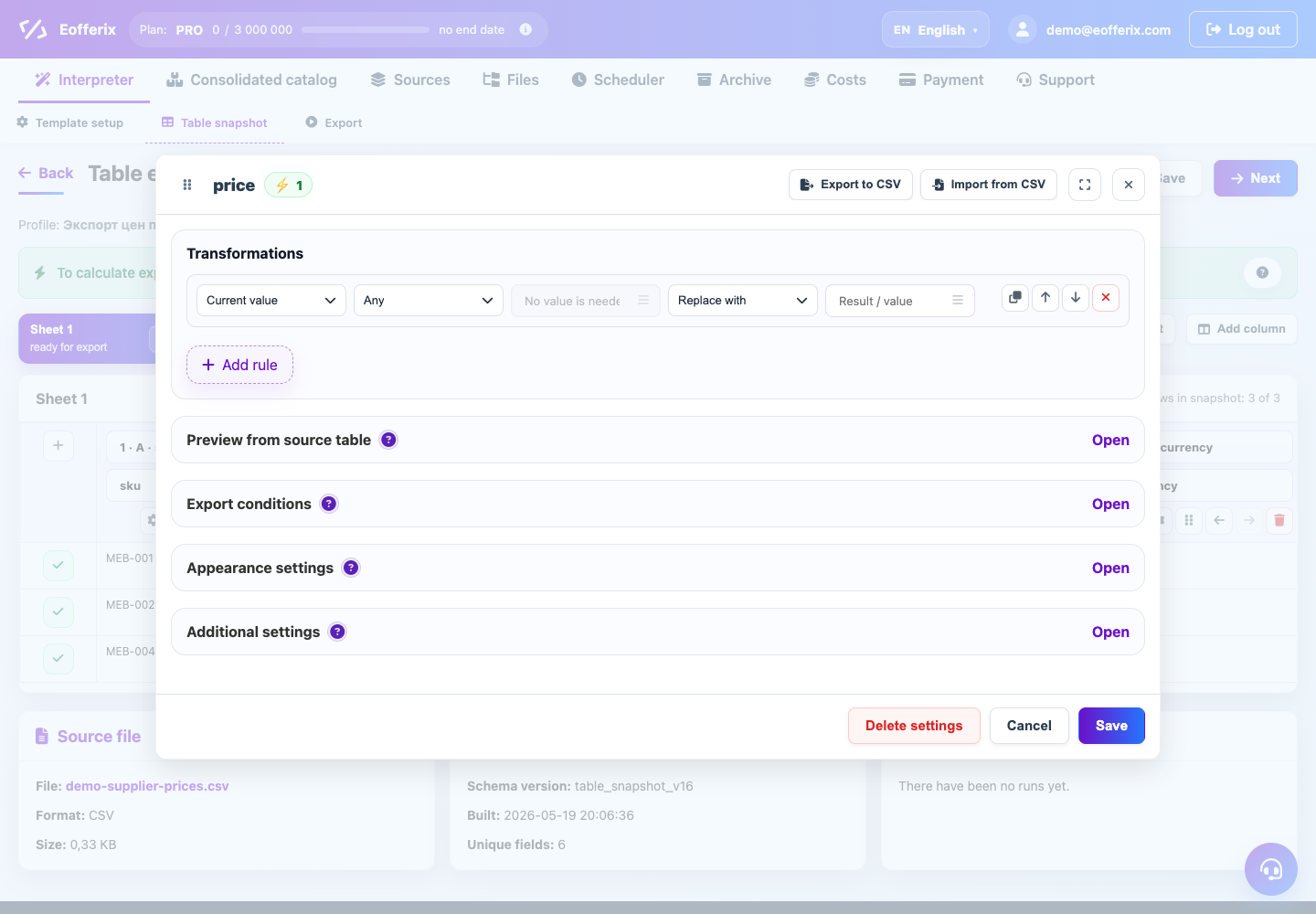Click the Add rule button

tap(239, 365)
